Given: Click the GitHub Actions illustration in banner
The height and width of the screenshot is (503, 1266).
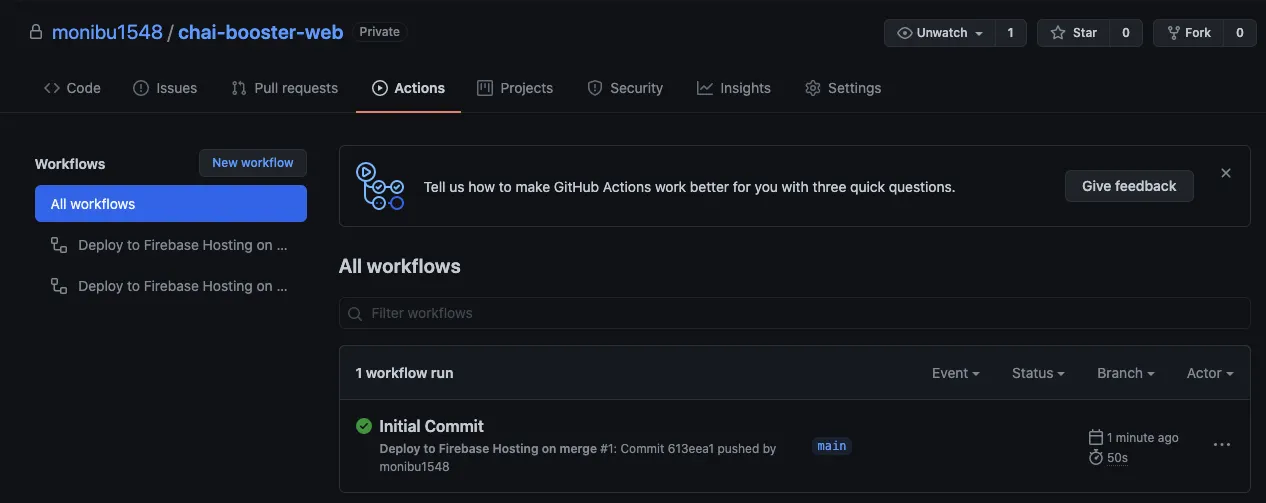Looking at the screenshot, I should point(380,186).
